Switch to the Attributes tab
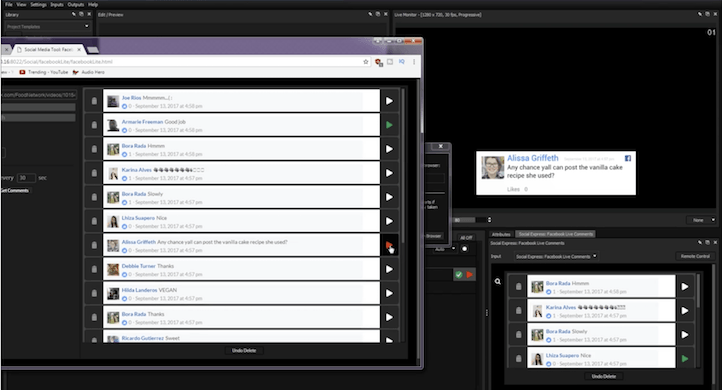 point(501,234)
